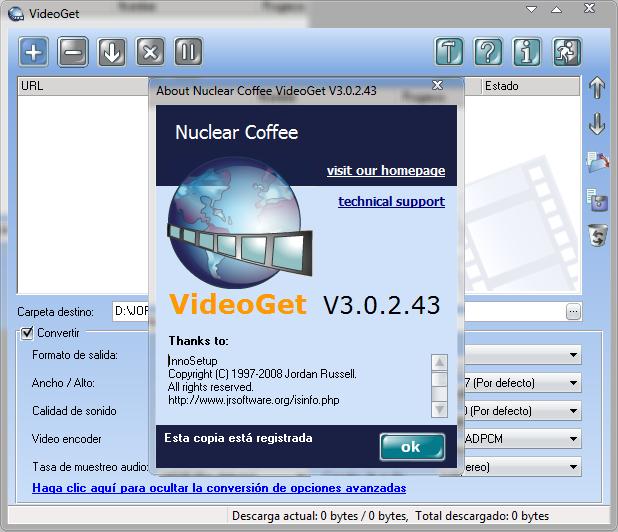The width and height of the screenshot is (618, 532).
Task: Click the documents with red arrow sidebar icon
Action: point(598,162)
